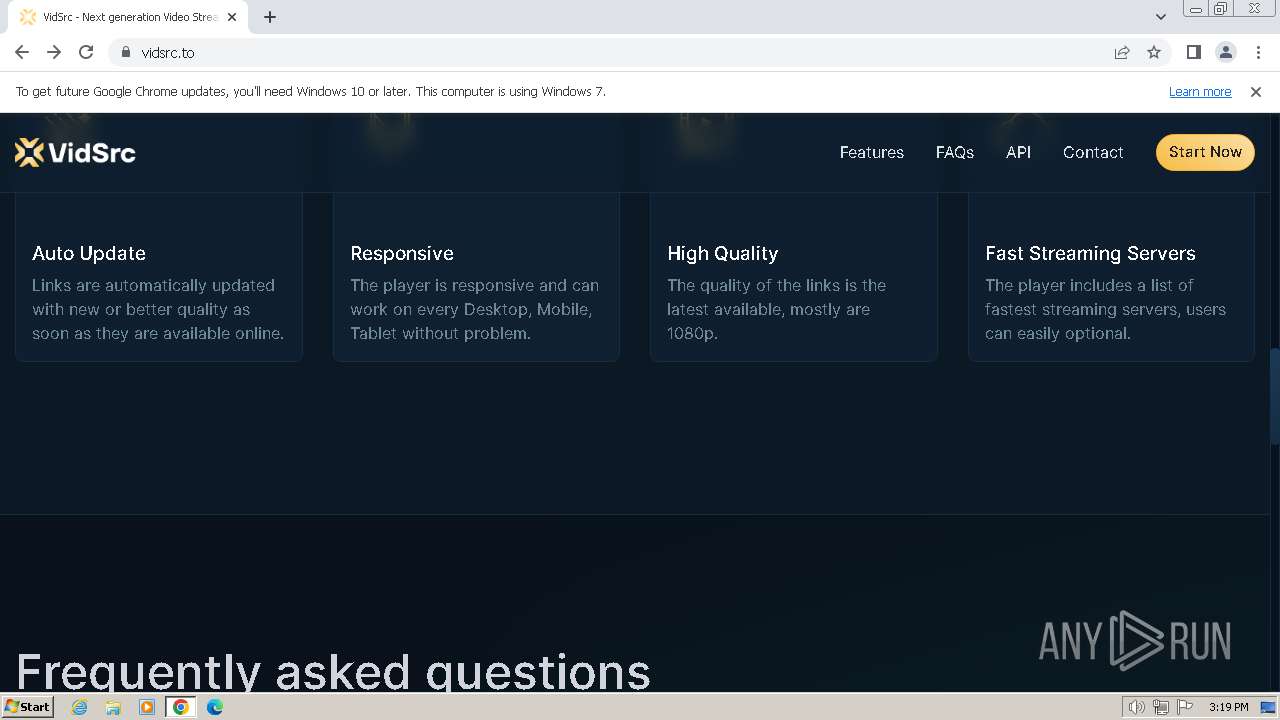
Task: Click the Start Now button
Action: coord(1205,152)
